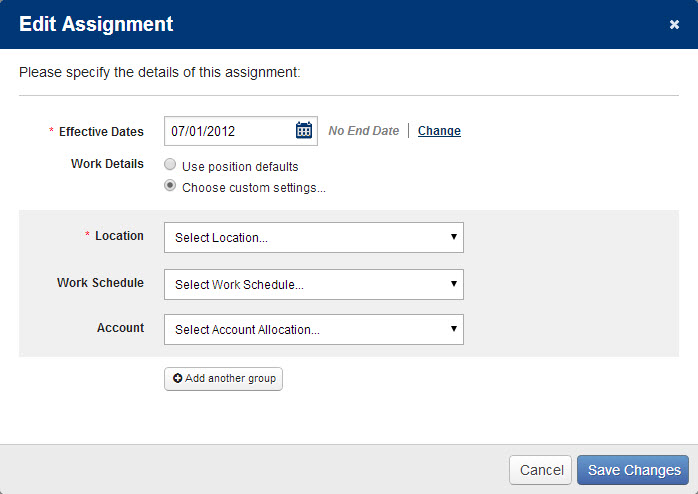Click the No End Date text

click(364, 131)
